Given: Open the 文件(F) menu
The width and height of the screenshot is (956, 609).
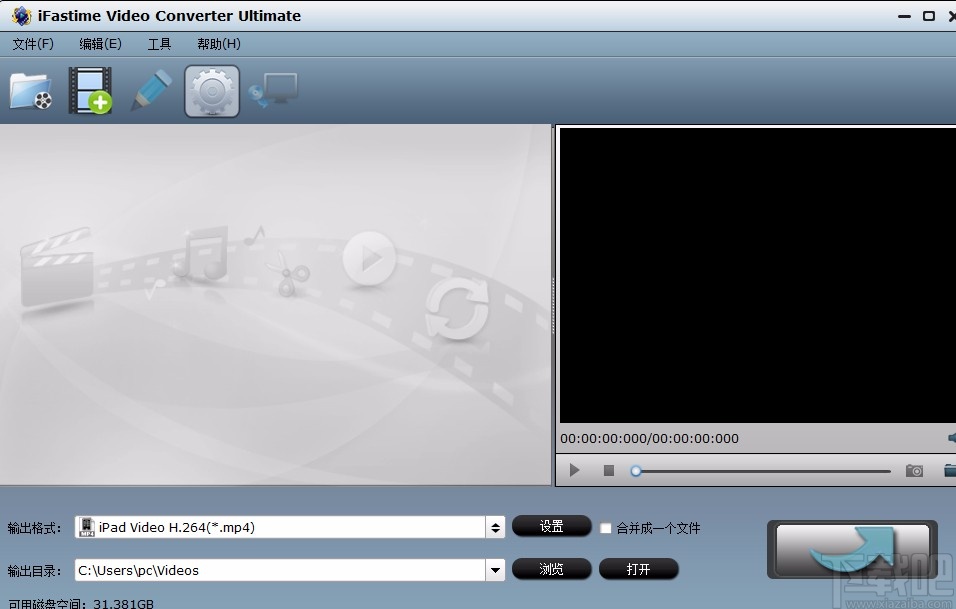Looking at the screenshot, I should [32, 44].
